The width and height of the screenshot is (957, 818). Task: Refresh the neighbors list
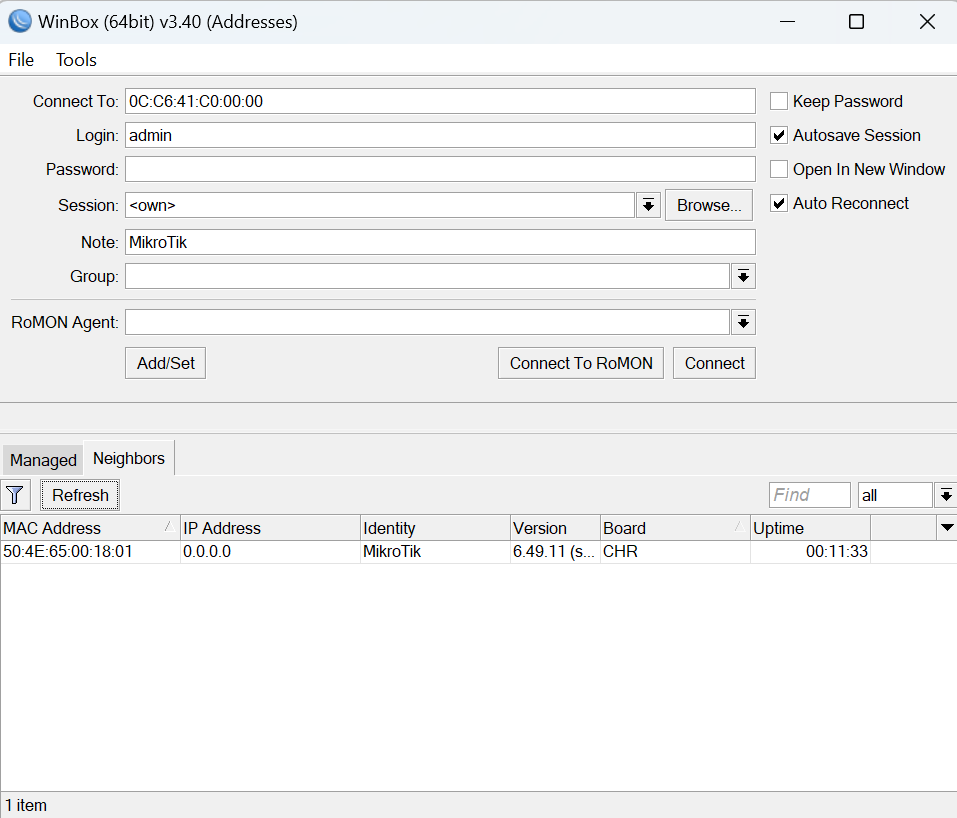point(80,495)
